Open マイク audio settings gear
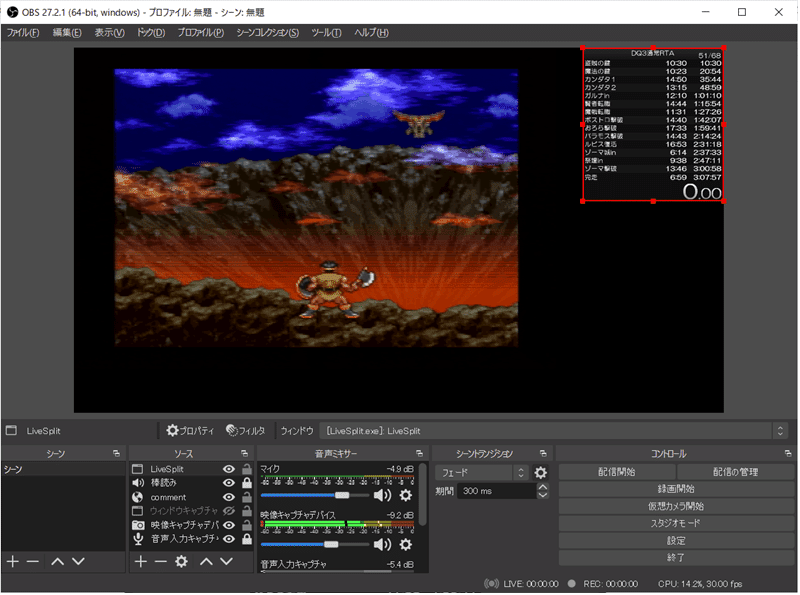Screen dimensions: 800x595 (x=406, y=496)
